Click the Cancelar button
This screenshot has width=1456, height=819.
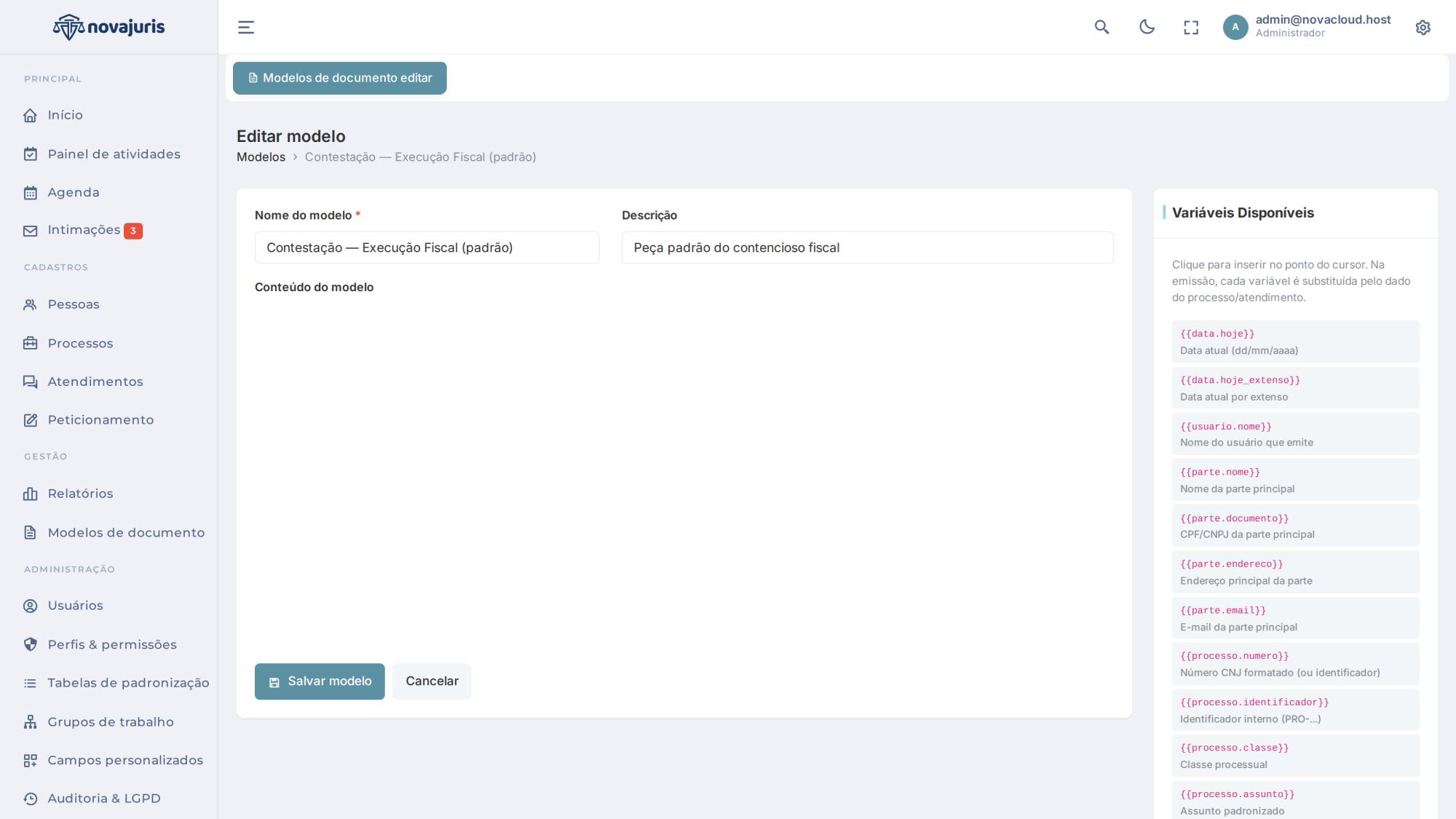click(432, 681)
